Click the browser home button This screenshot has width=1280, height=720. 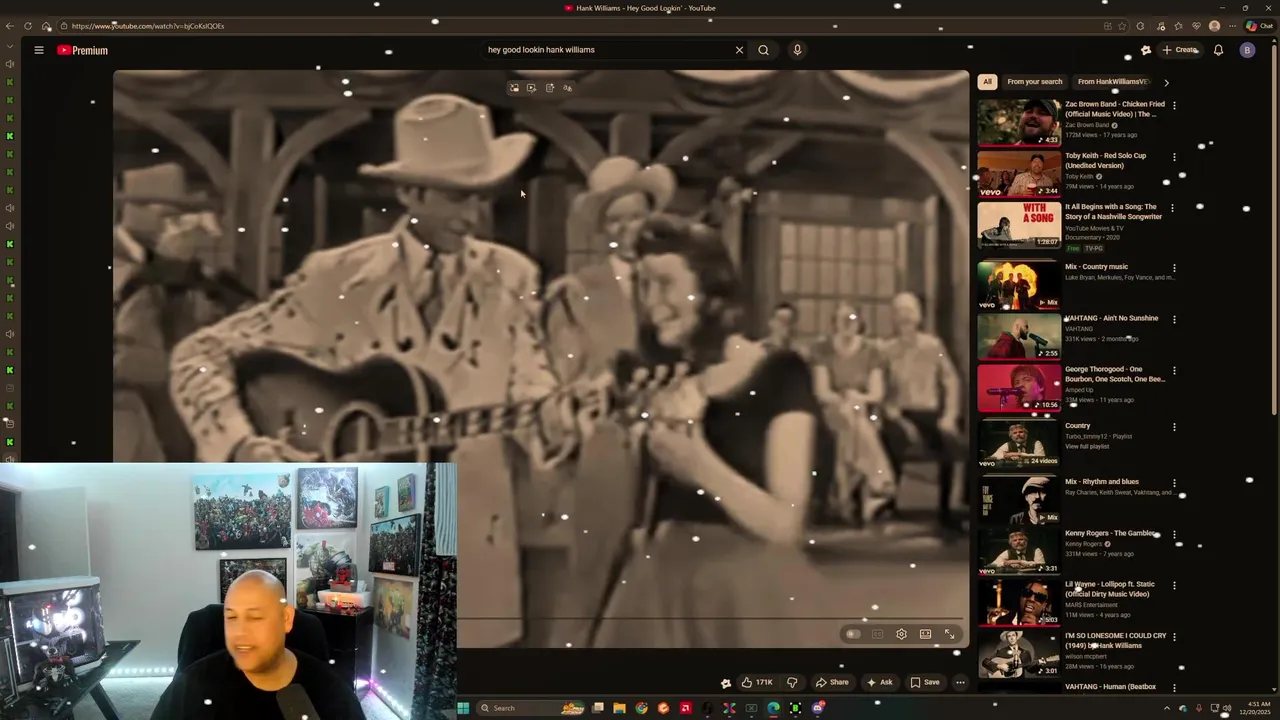coord(46,26)
